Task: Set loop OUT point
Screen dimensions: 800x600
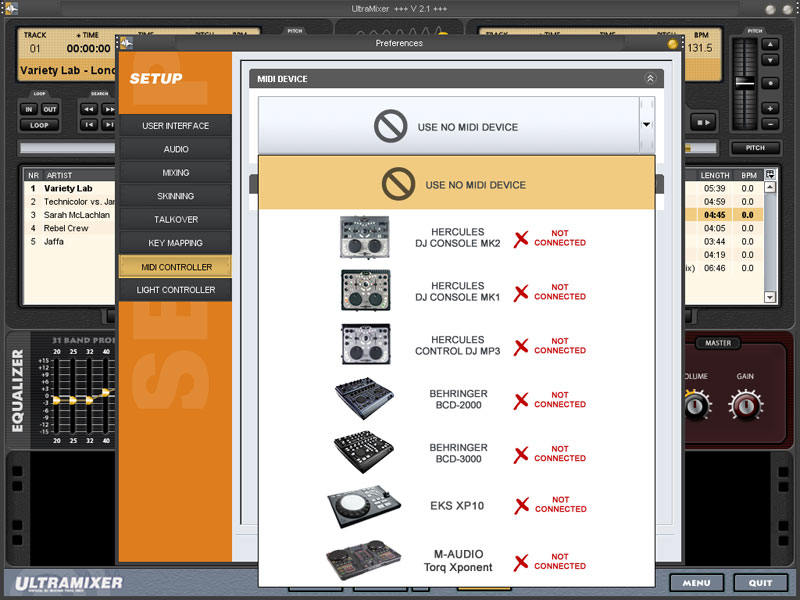Action: pyautogui.click(x=49, y=109)
